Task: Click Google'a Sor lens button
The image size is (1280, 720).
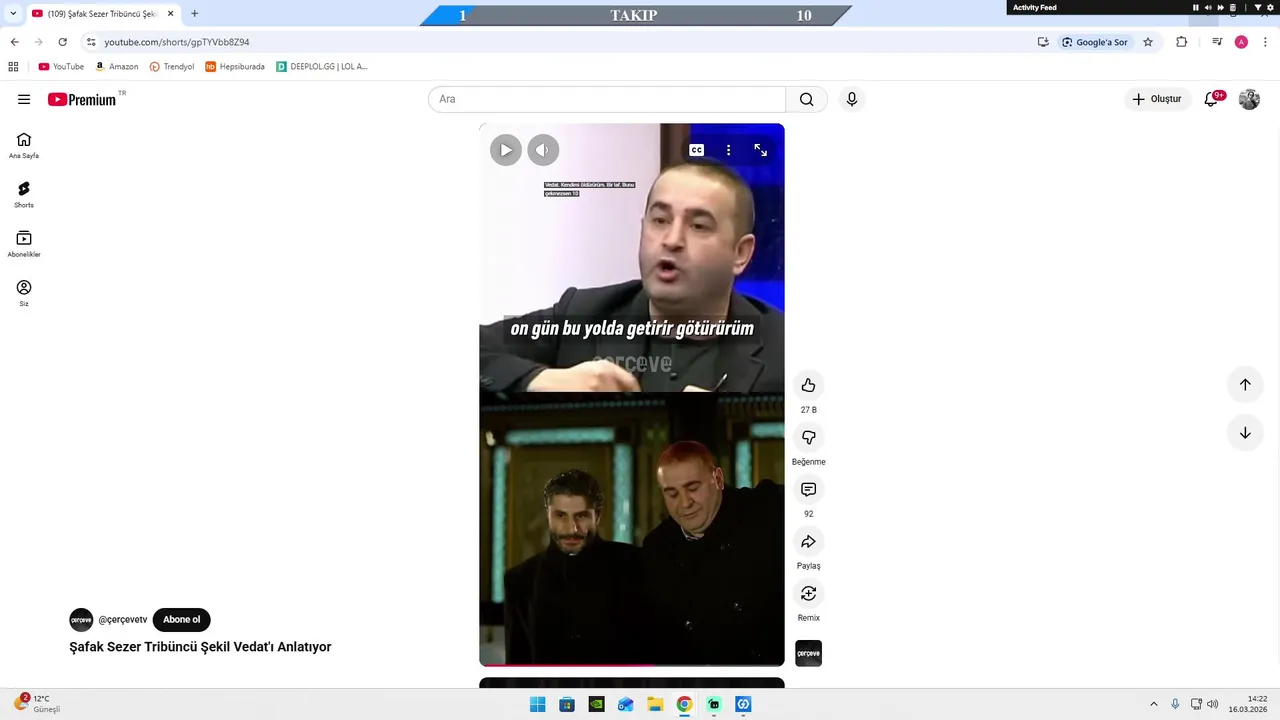Action: (1095, 42)
